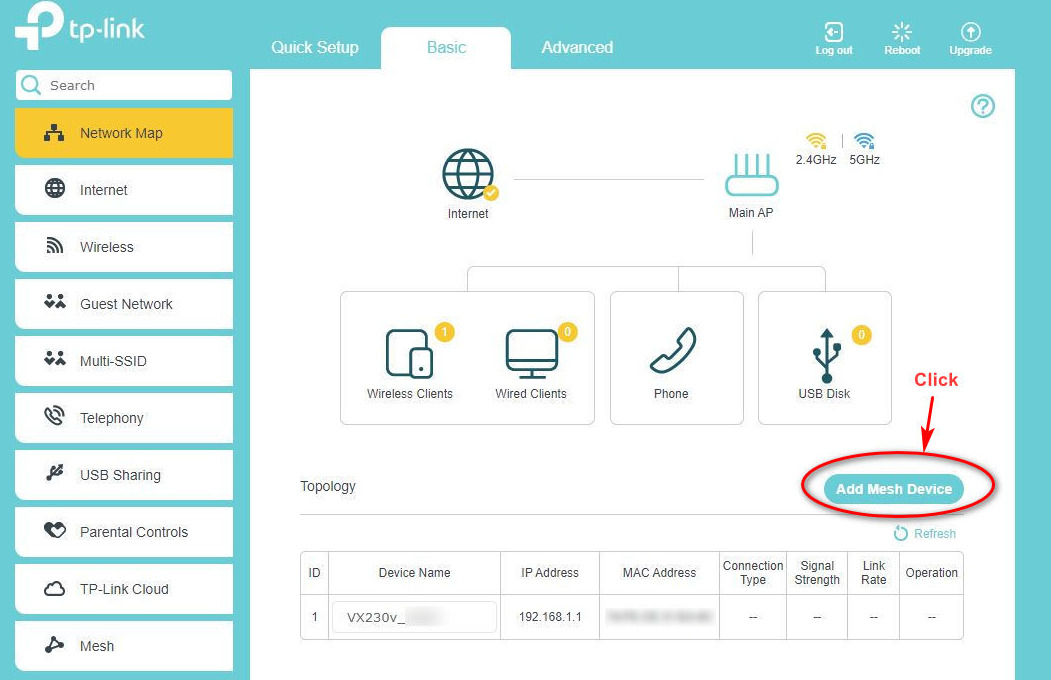Screen dimensions: 1051x680
Task: Click the Upgrade icon
Action: pos(971,31)
